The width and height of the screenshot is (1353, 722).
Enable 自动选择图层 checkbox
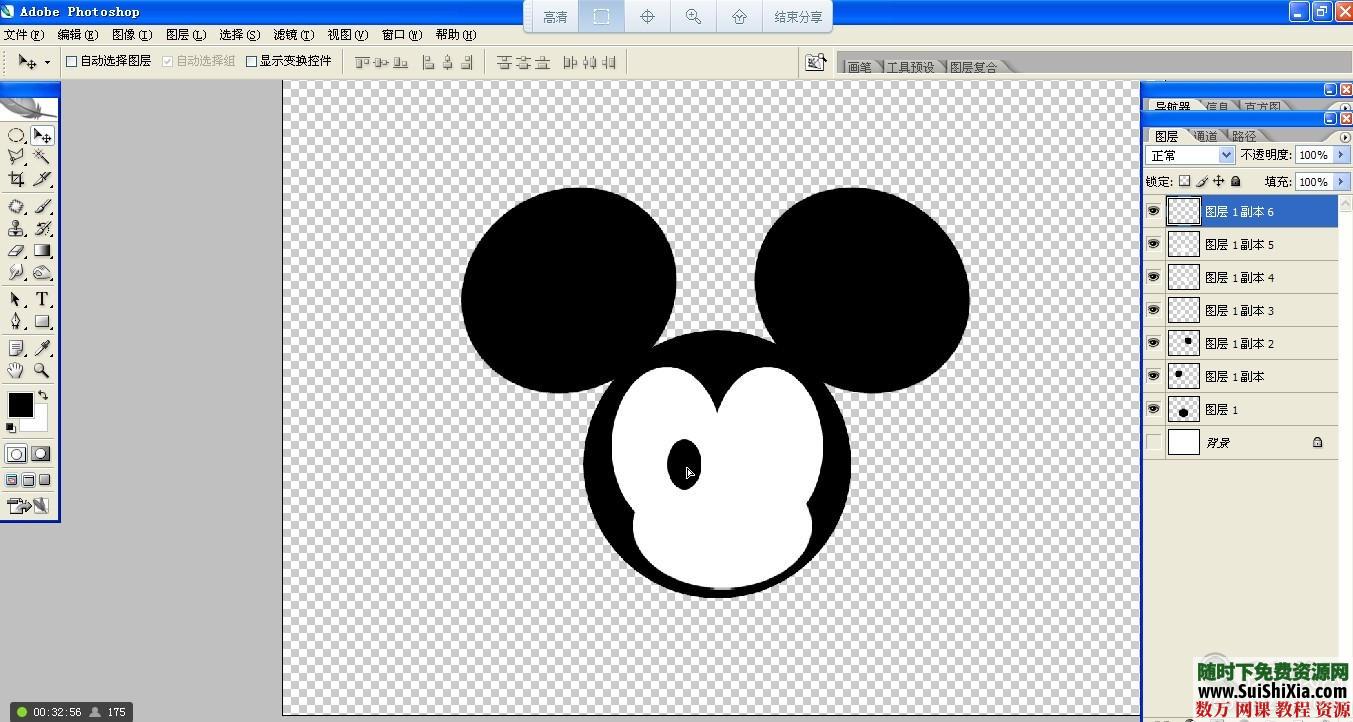point(72,61)
